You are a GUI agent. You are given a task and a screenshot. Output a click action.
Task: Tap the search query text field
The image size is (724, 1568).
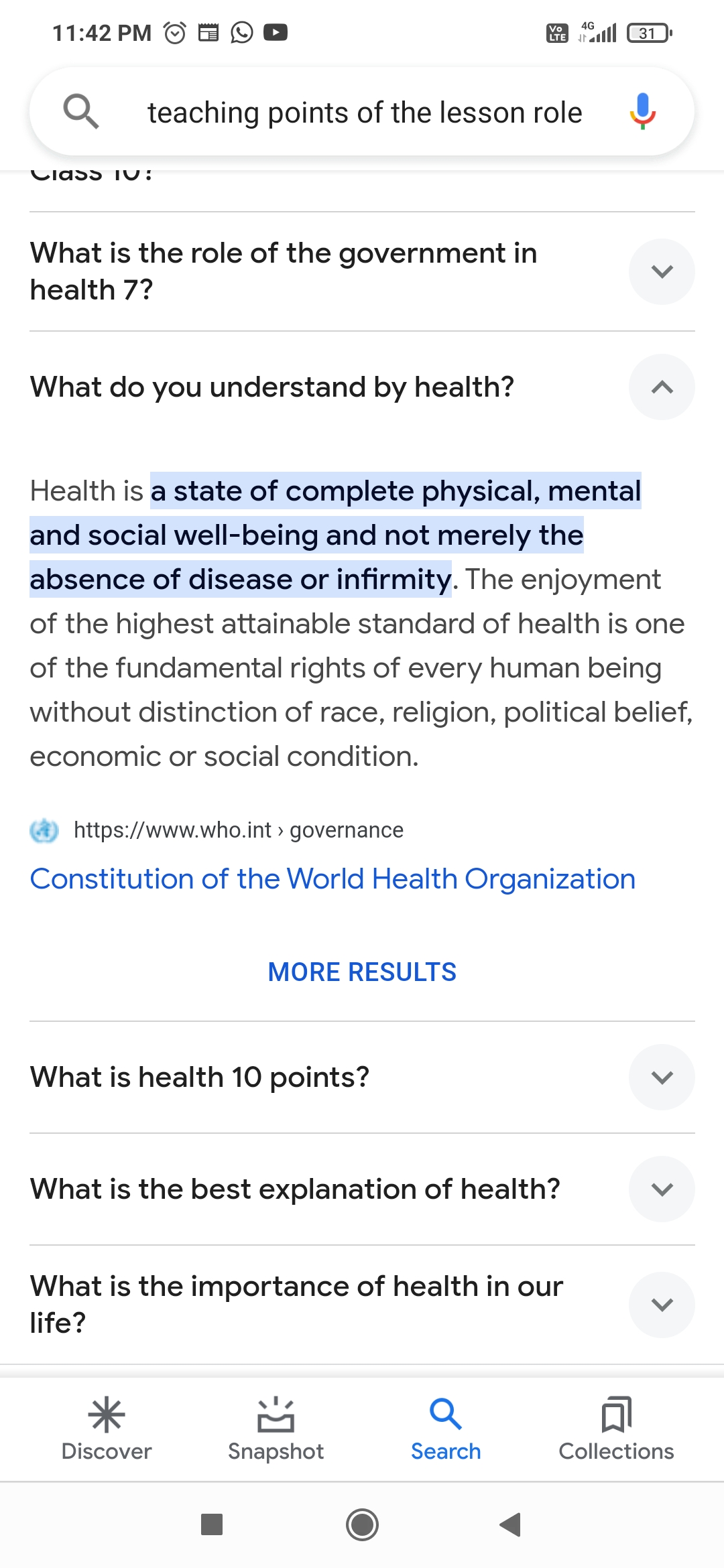click(x=365, y=112)
